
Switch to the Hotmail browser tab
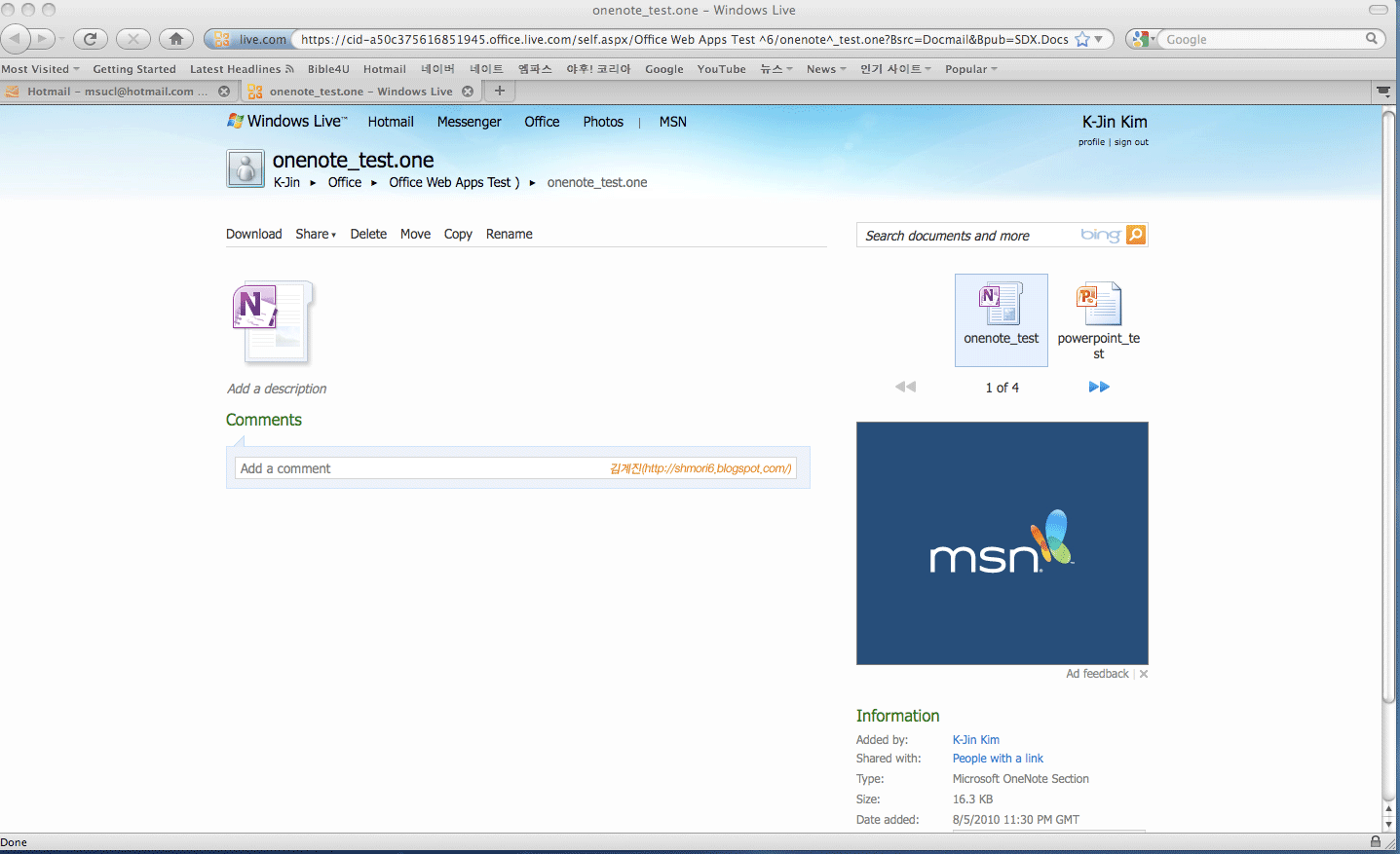(118, 92)
